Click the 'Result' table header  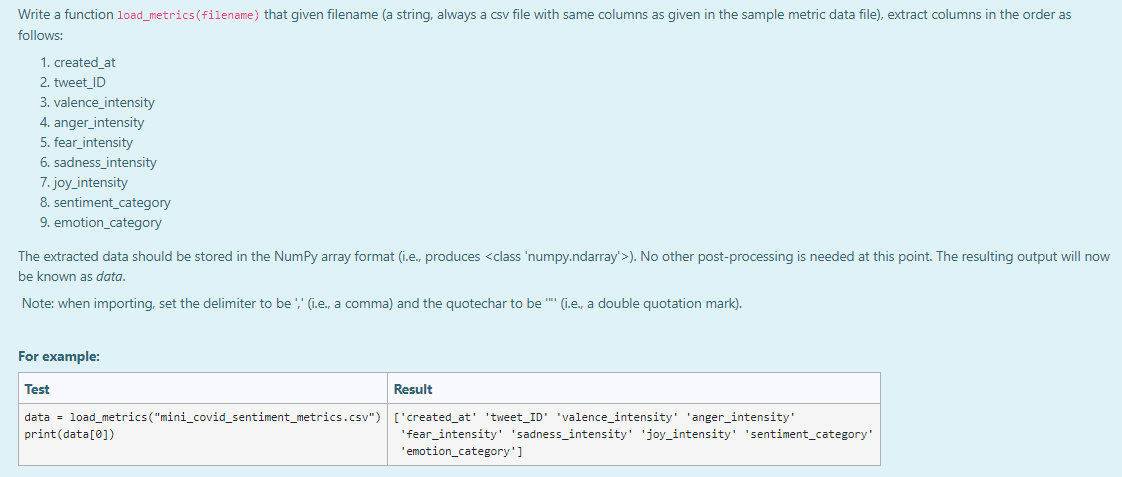pos(634,388)
